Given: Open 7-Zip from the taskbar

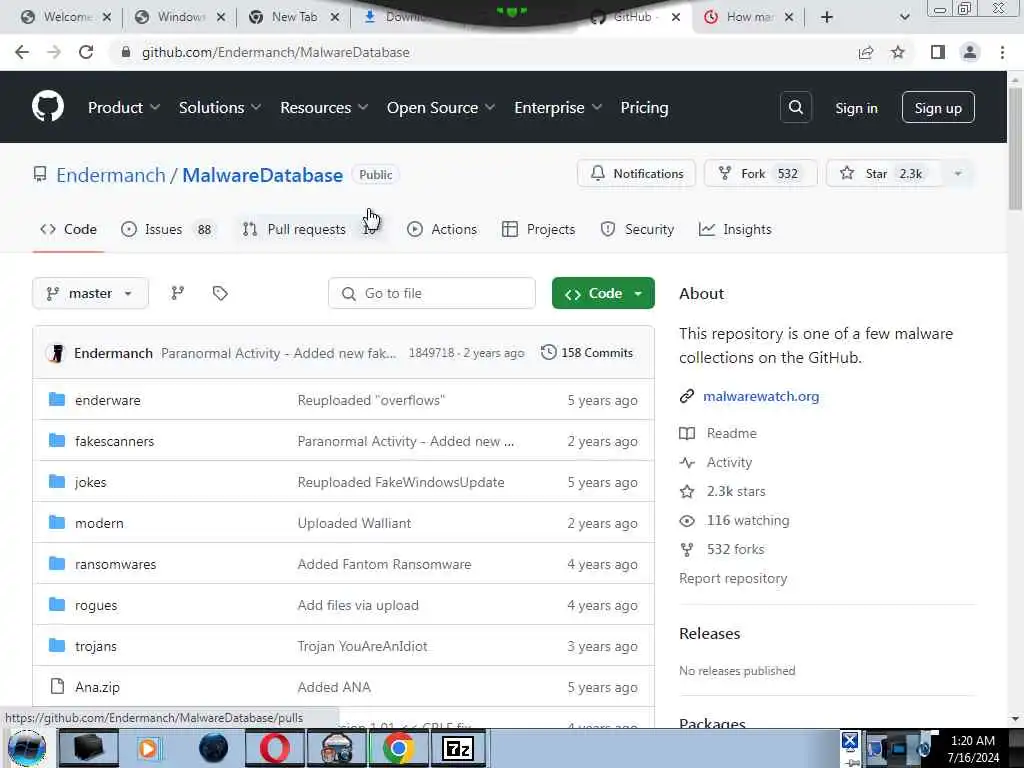Looking at the screenshot, I should (458, 748).
